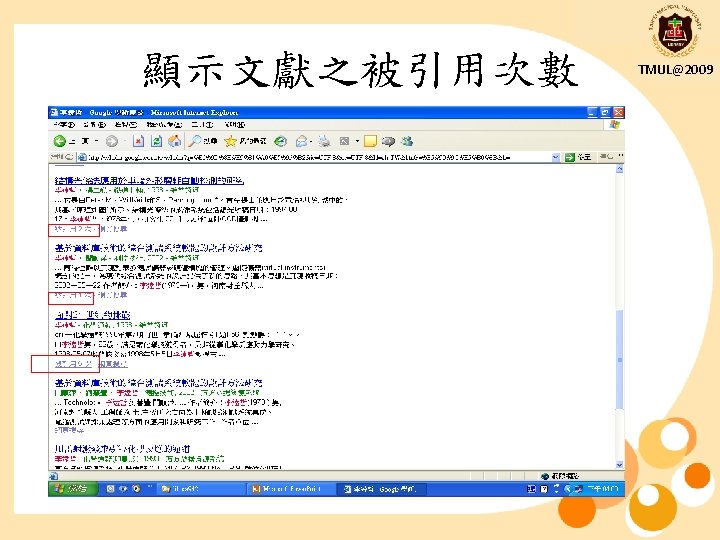The image size is (720, 540).
Task: Click the related articles link under first result
Action: click(x=113, y=229)
